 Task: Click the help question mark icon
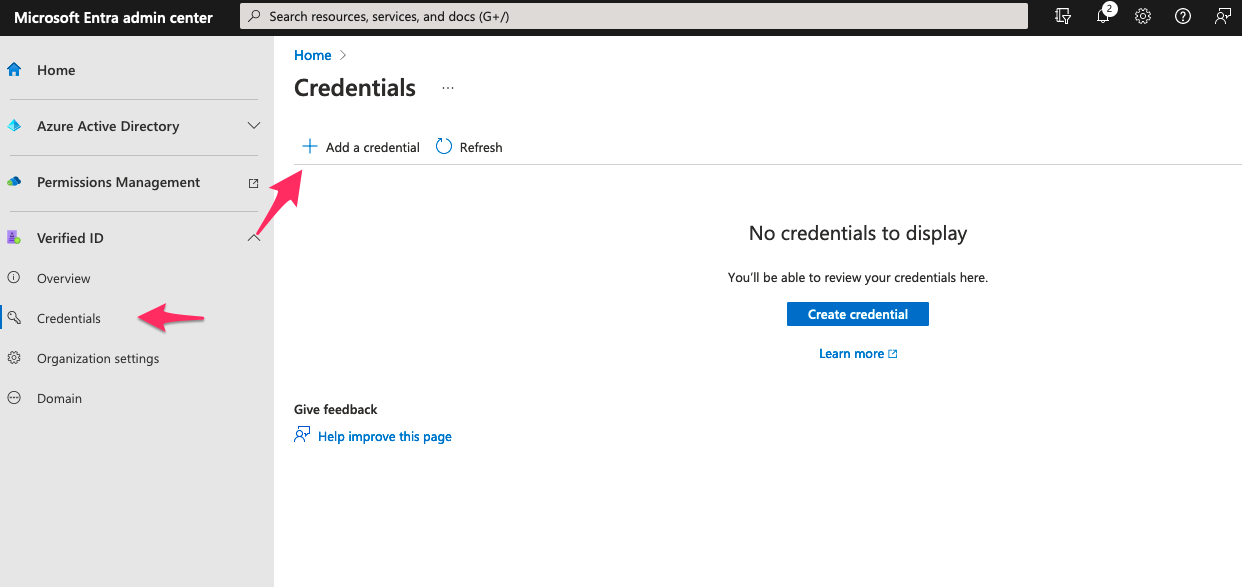pyautogui.click(x=1183, y=17)
